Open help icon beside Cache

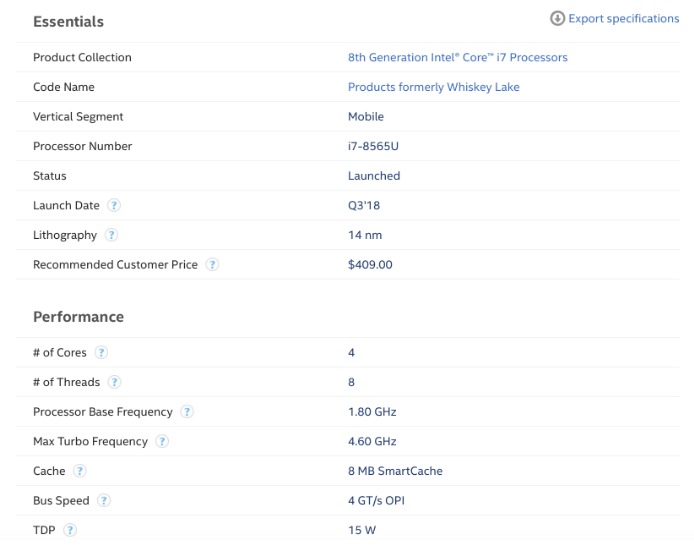click(x=80, y=471)
